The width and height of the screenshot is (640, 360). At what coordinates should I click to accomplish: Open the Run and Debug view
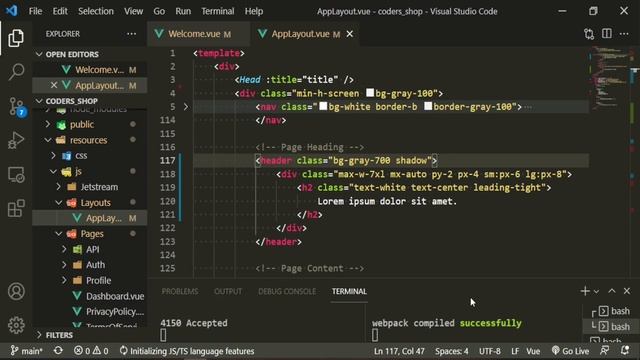tap(16, 140)
